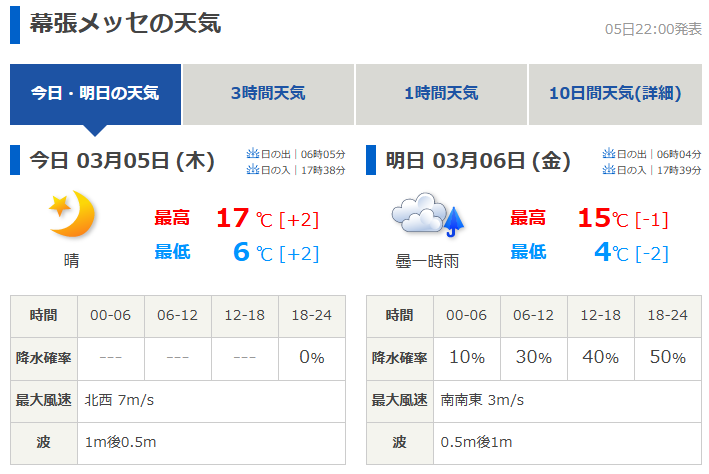The image size is (709, 474).
Task: Click tomorrow's 18-24 precipitation value 50%
Action: (x=666, y=357)
